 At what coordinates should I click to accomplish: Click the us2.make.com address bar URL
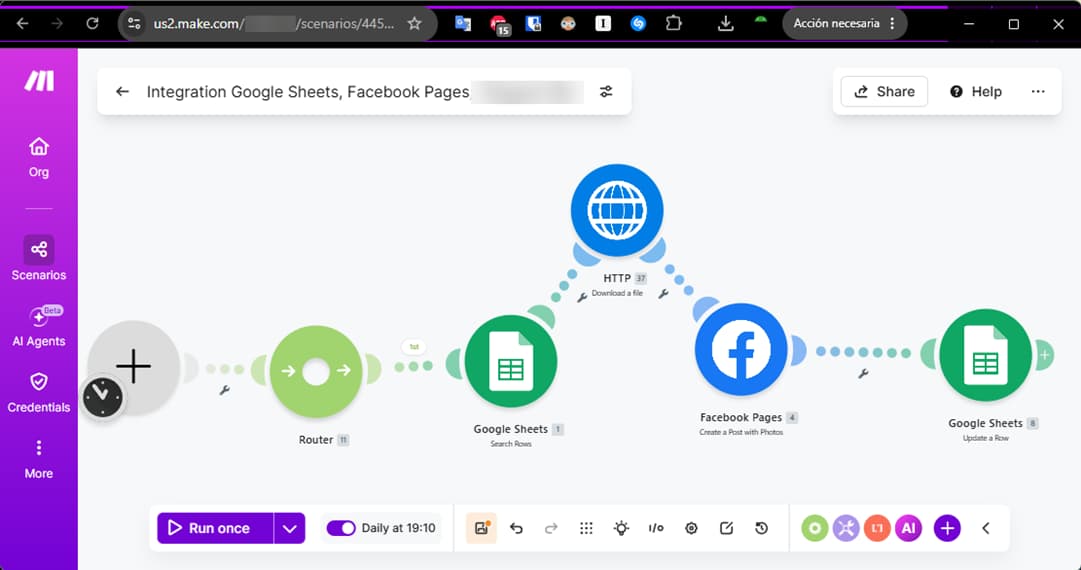pos(274,23)
